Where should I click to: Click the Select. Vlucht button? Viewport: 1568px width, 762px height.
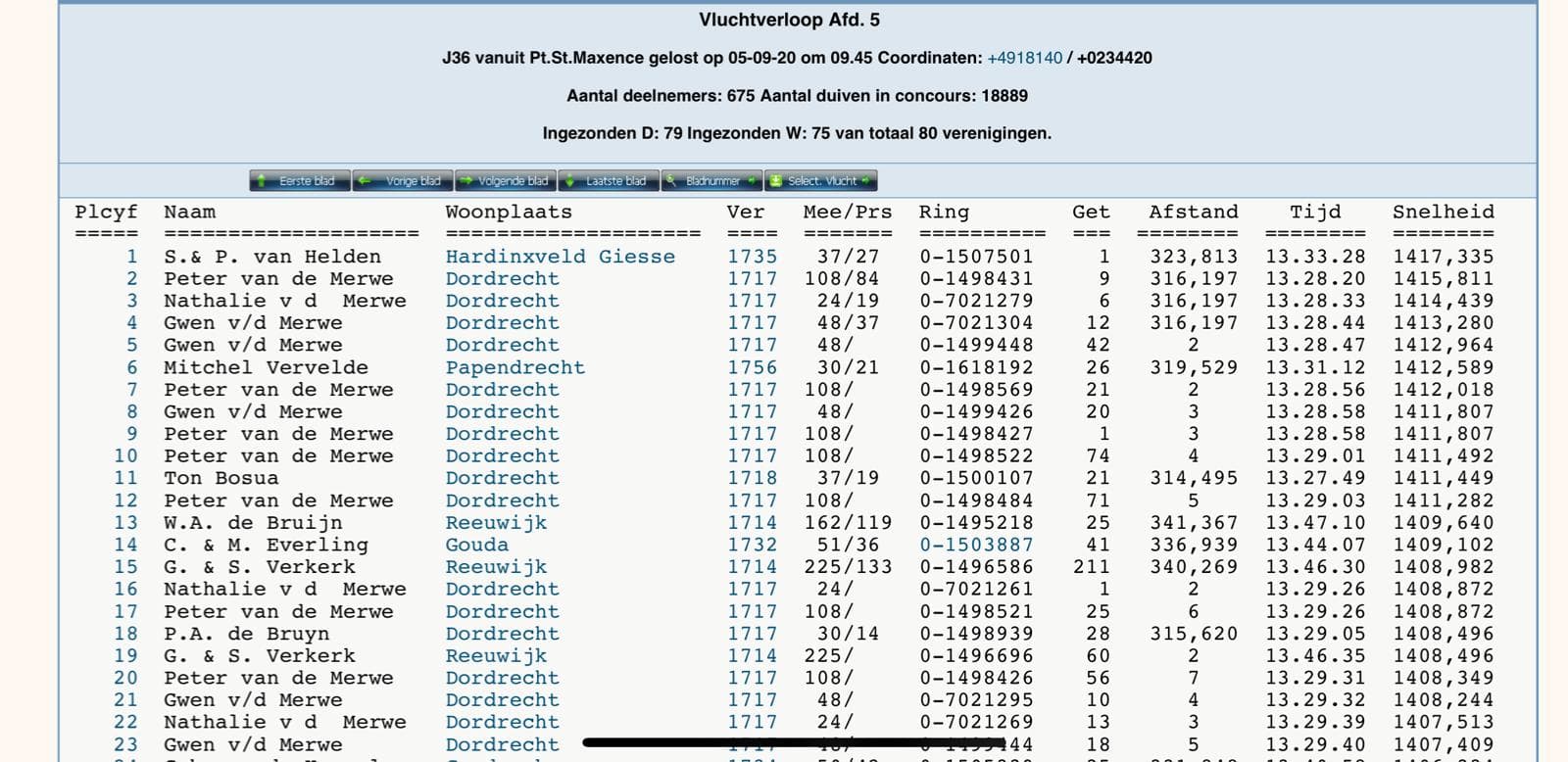pyautogui.click(x=820, y=181)
